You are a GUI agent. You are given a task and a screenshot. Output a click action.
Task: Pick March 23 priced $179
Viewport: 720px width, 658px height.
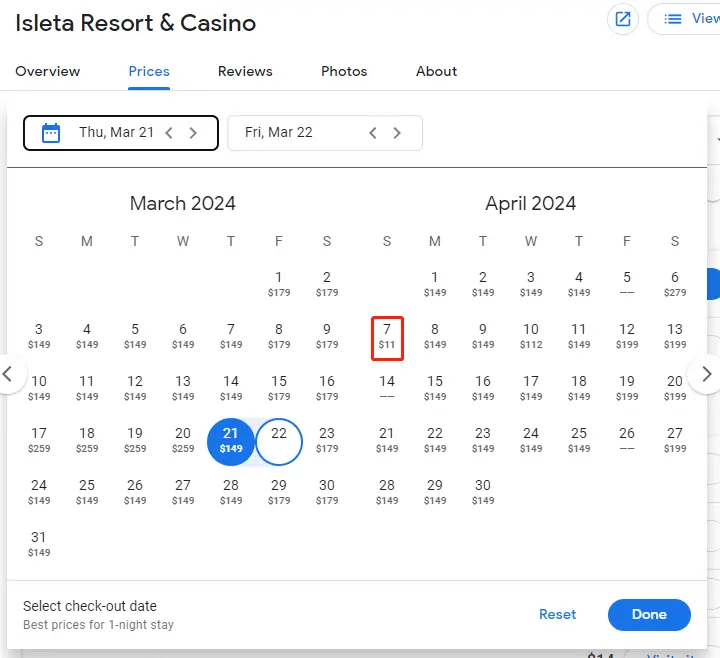tap(326, 439)
